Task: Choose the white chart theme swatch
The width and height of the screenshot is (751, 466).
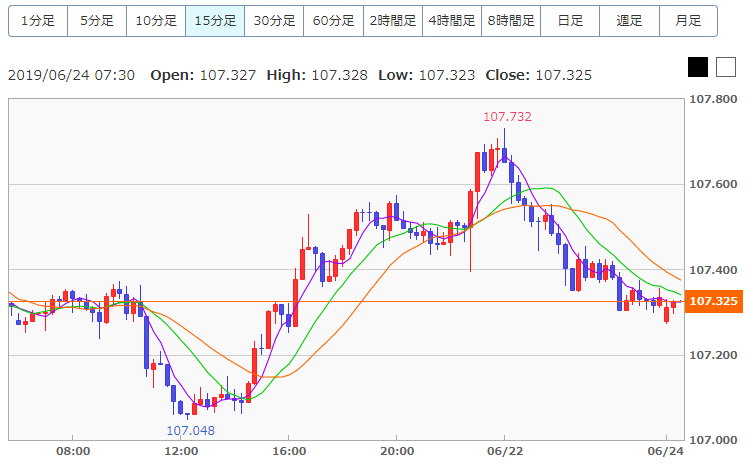Action: [726, 67]
